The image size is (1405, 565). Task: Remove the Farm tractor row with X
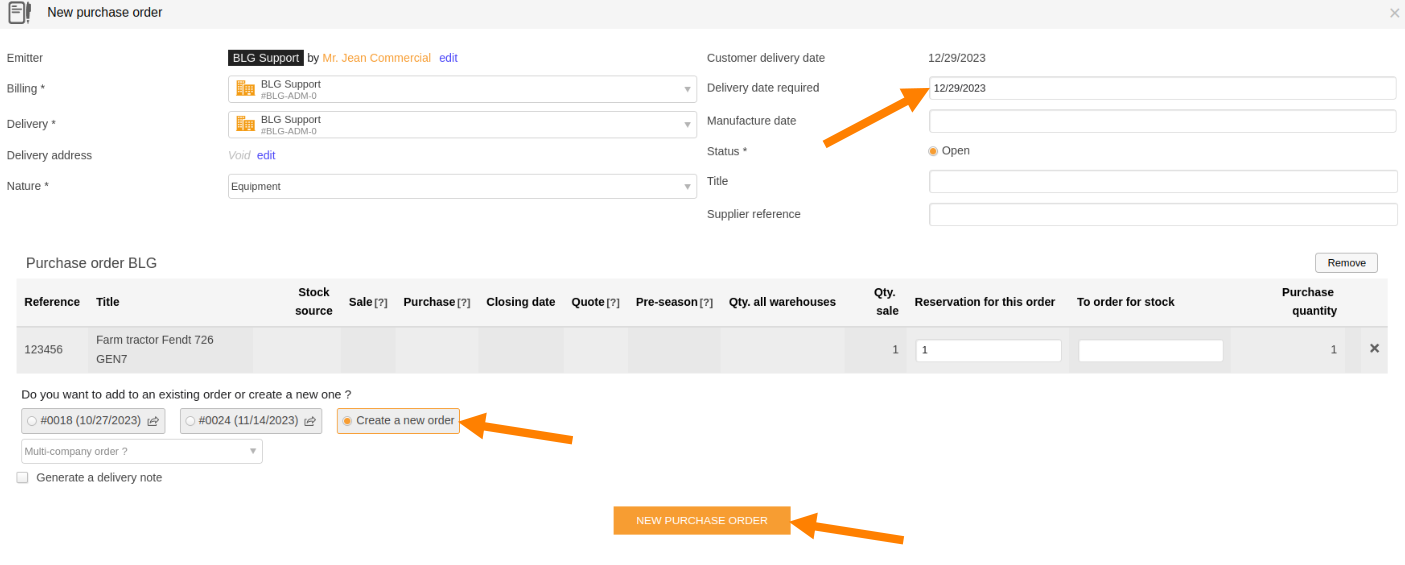pyautogui.click(x=1374, y=348)
